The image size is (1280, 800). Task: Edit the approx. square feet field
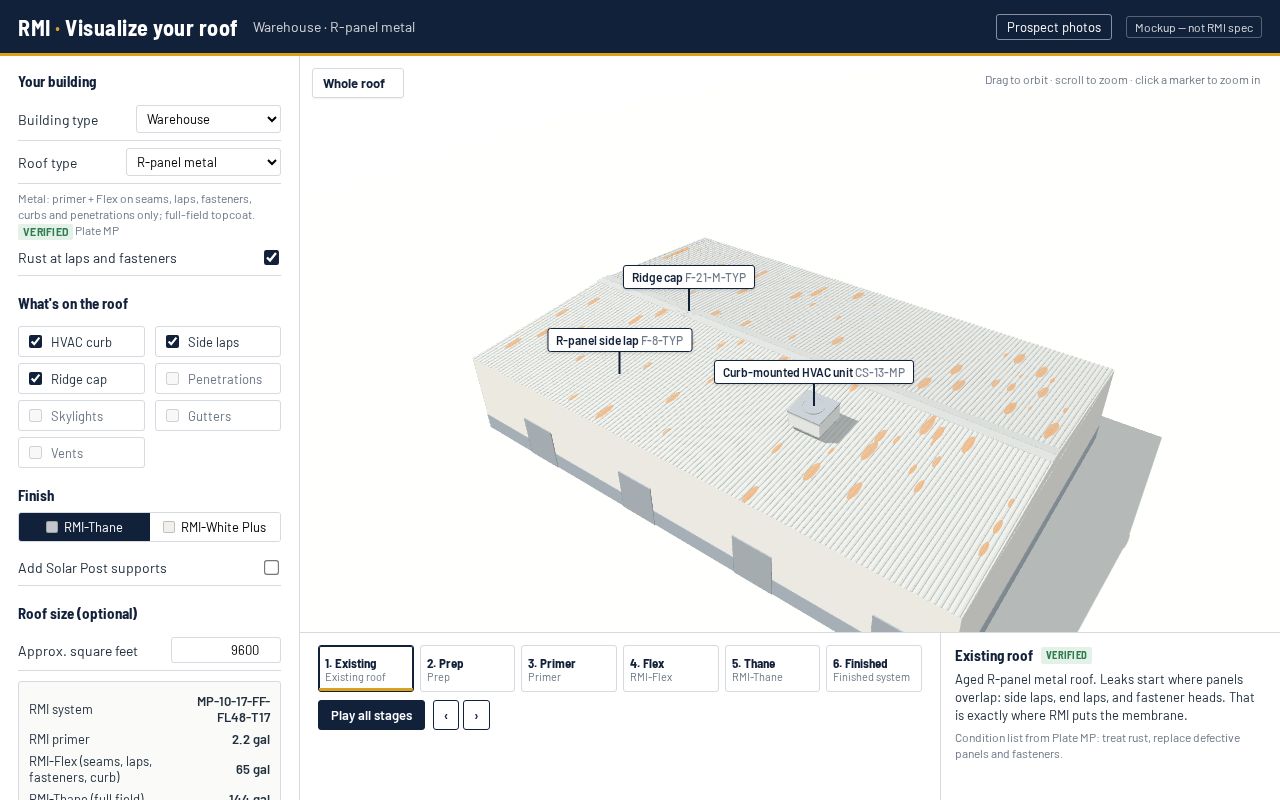point(226,650)
